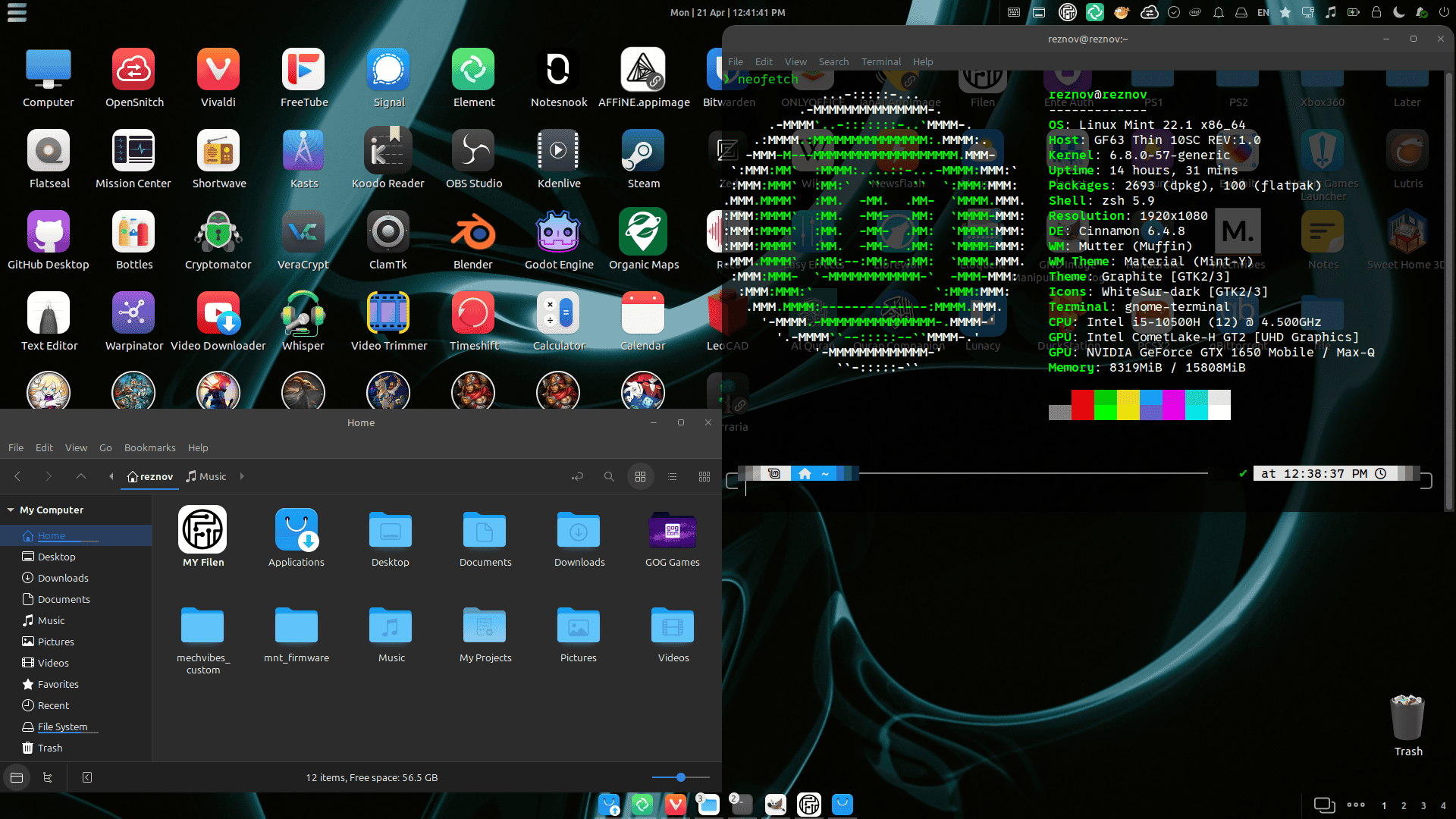1456x819 pixels.
Task: Switch to list view in file manager
Action: coord(672,477)
